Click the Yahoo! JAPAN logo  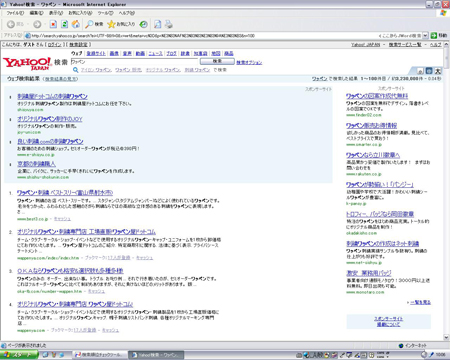pyautogui.click(x=27, y=63)
